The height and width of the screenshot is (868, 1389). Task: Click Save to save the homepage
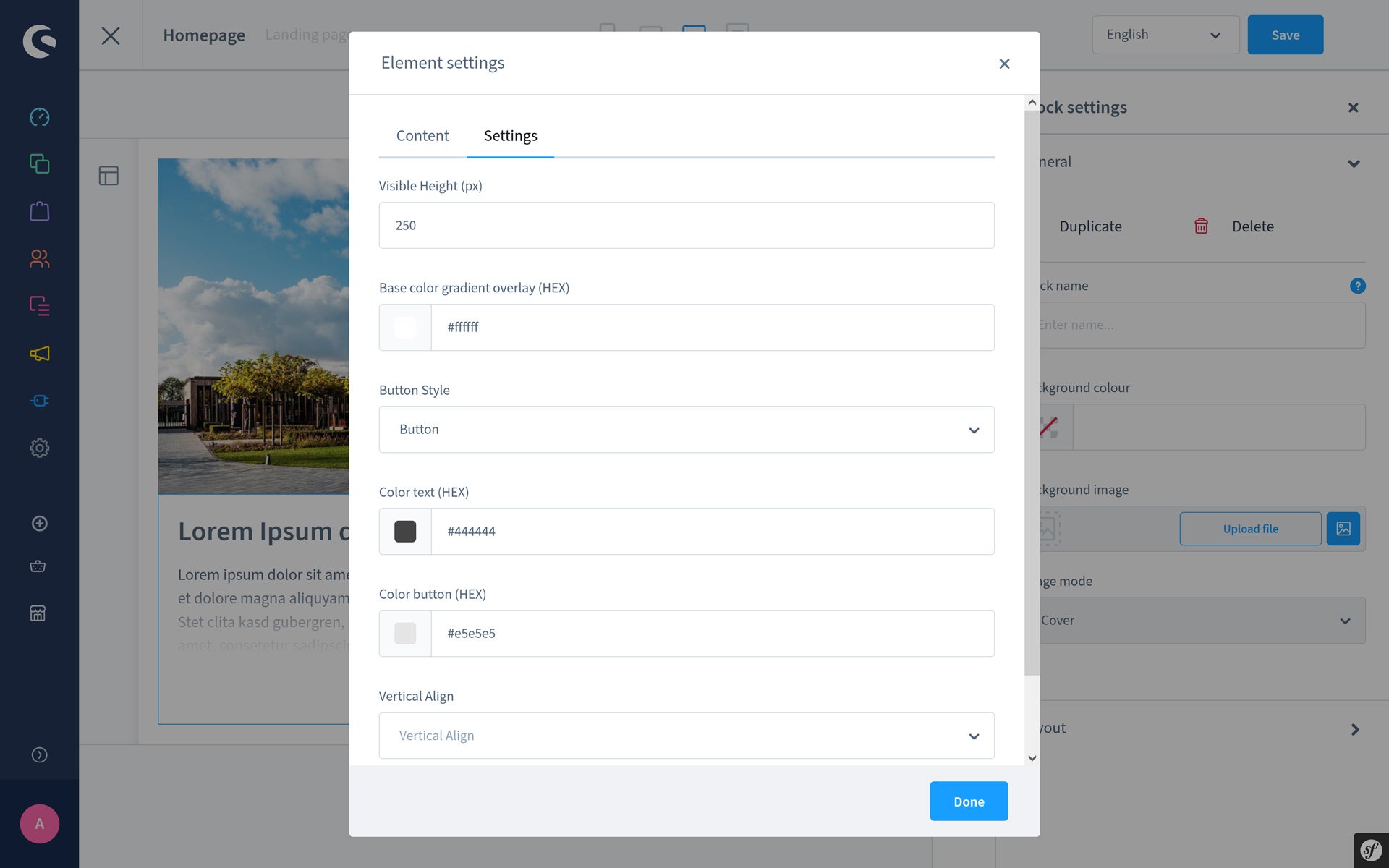1285,34
